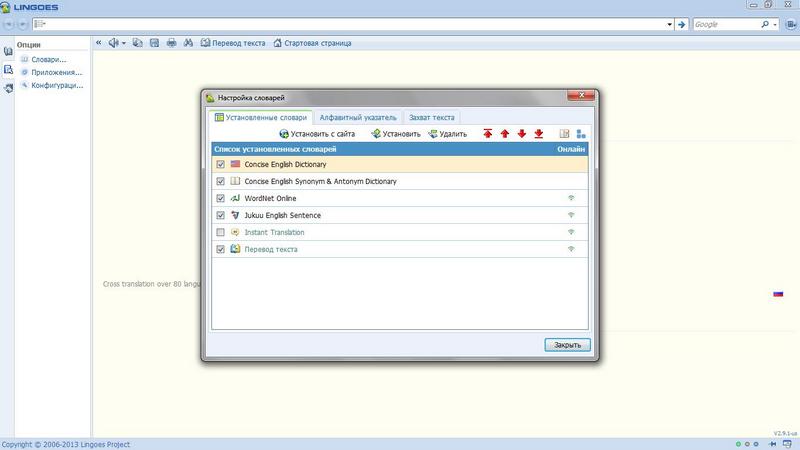The image size is (800, 450).
Task: Move dictionary down one with red arrow
Action: pos(521,134)
